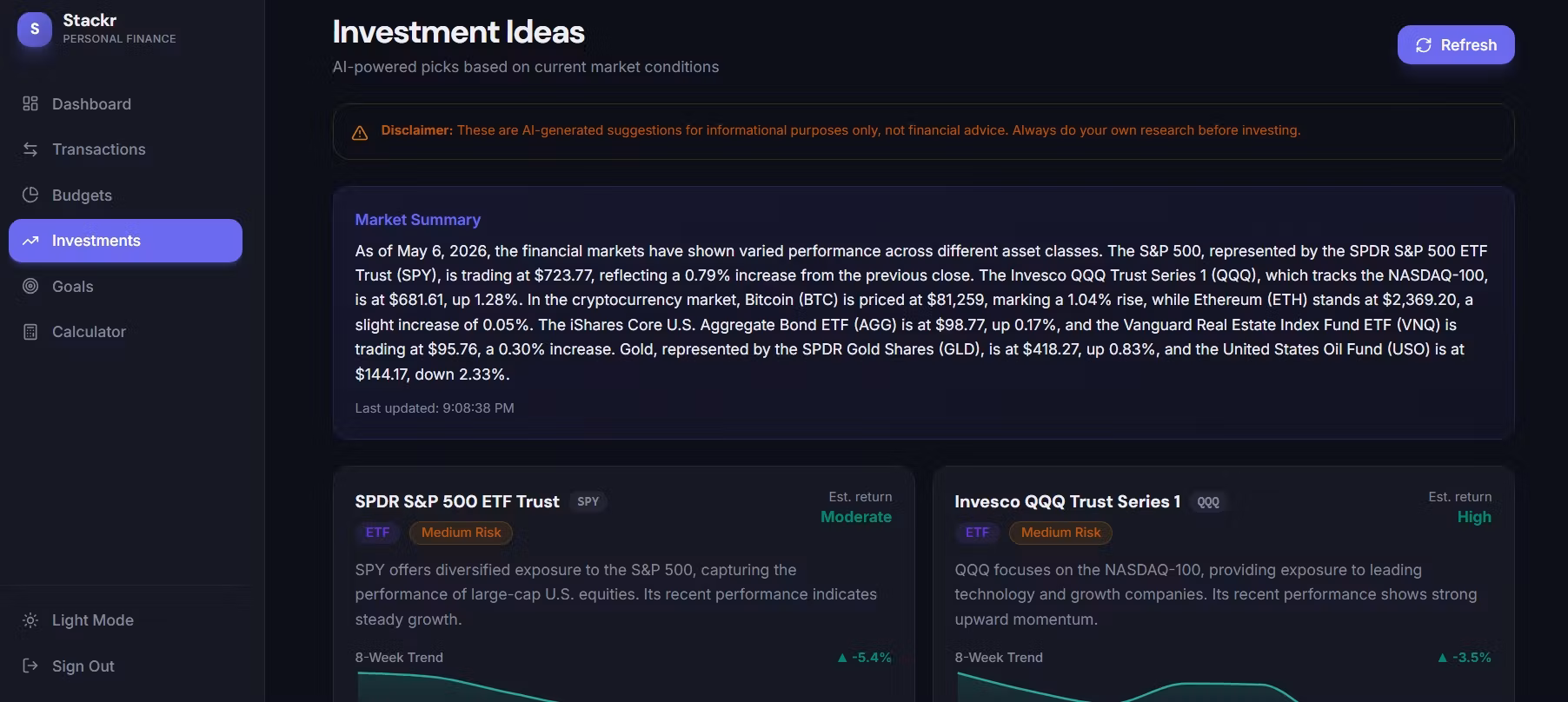This screenshot has height=702, width=1568.
Task: Click the SPY ticker badge
Action: (588, 501)
